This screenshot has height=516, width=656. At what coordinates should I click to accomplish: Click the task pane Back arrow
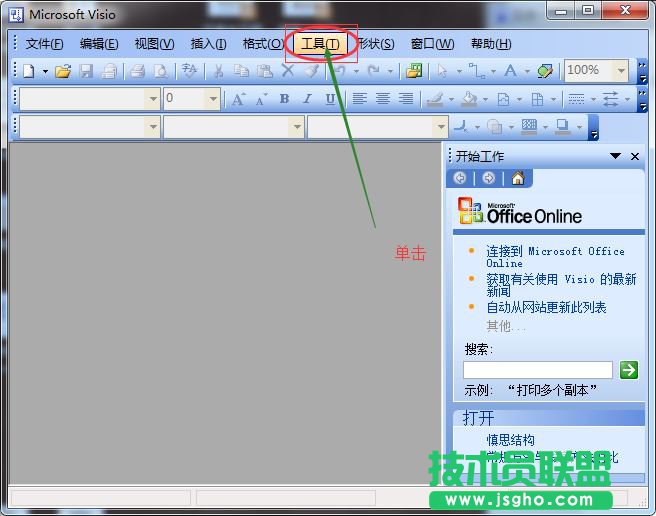pyautogui.click(x=460, y=178)
